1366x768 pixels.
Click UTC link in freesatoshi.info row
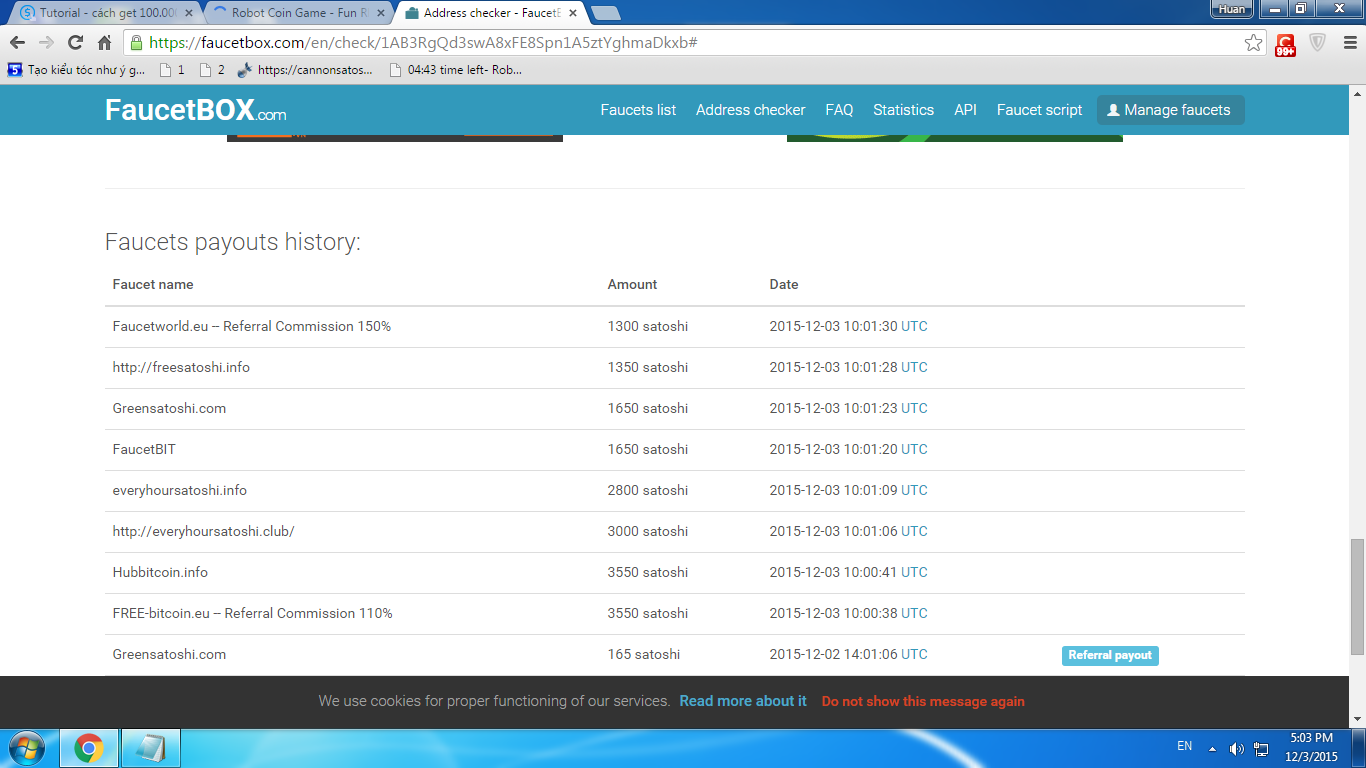914,367
